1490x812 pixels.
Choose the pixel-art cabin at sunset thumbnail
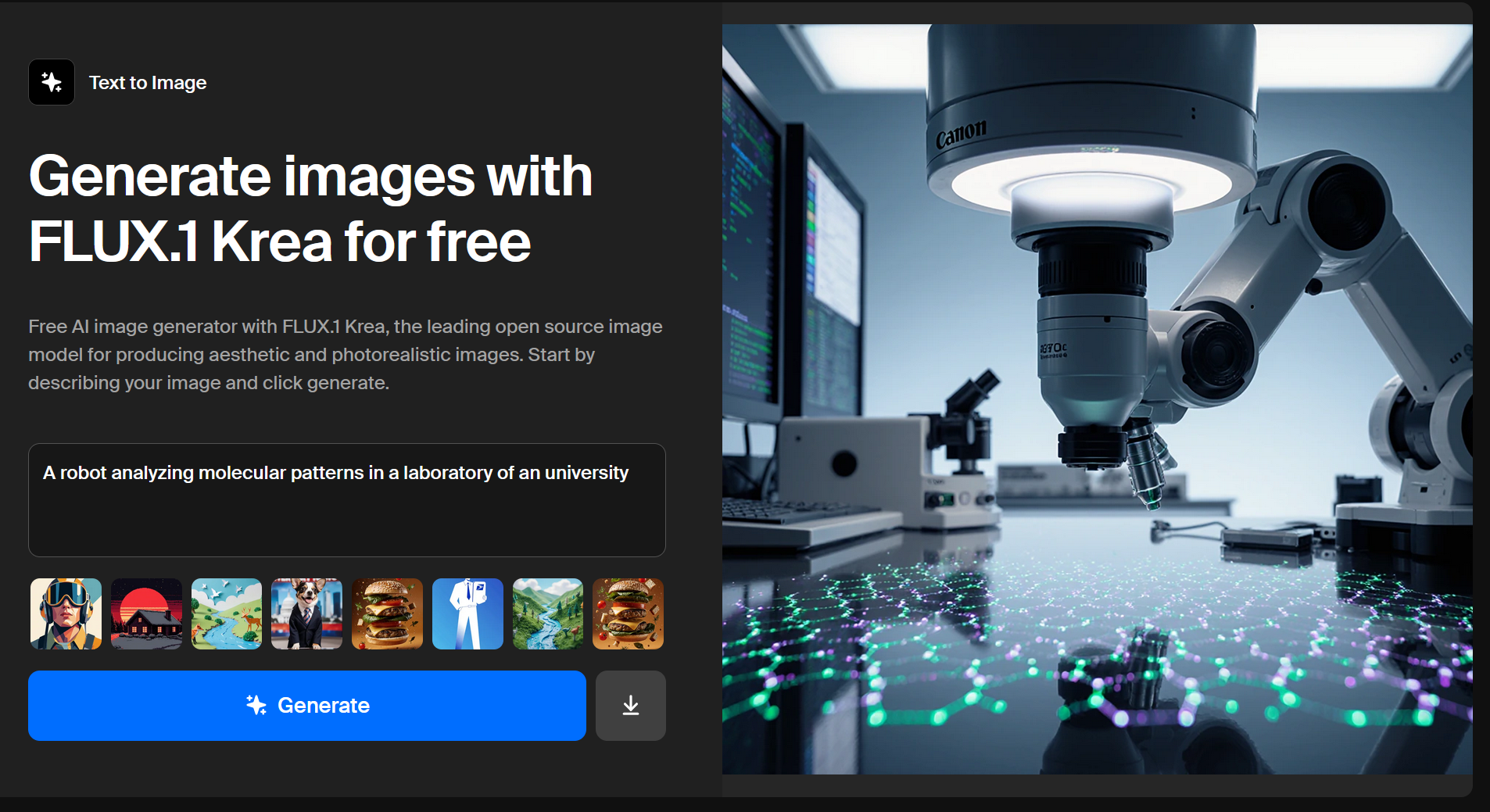[x=146, y=613]
